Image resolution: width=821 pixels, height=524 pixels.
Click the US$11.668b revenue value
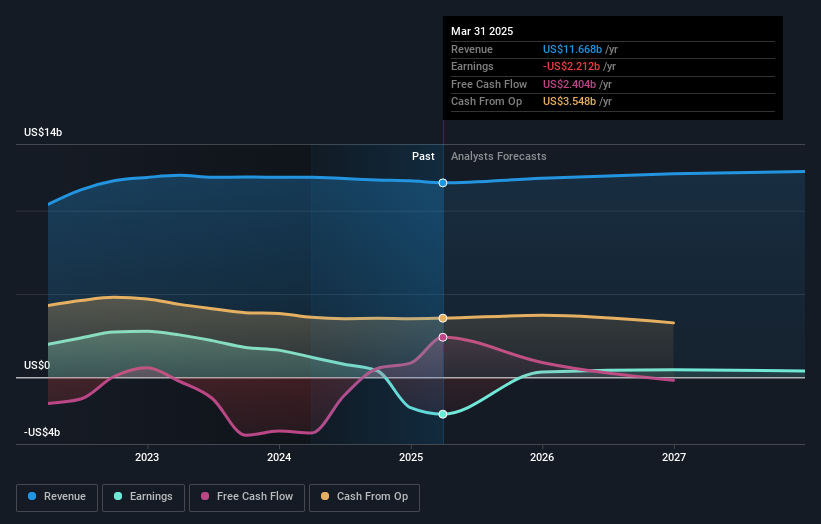(572, 49)
